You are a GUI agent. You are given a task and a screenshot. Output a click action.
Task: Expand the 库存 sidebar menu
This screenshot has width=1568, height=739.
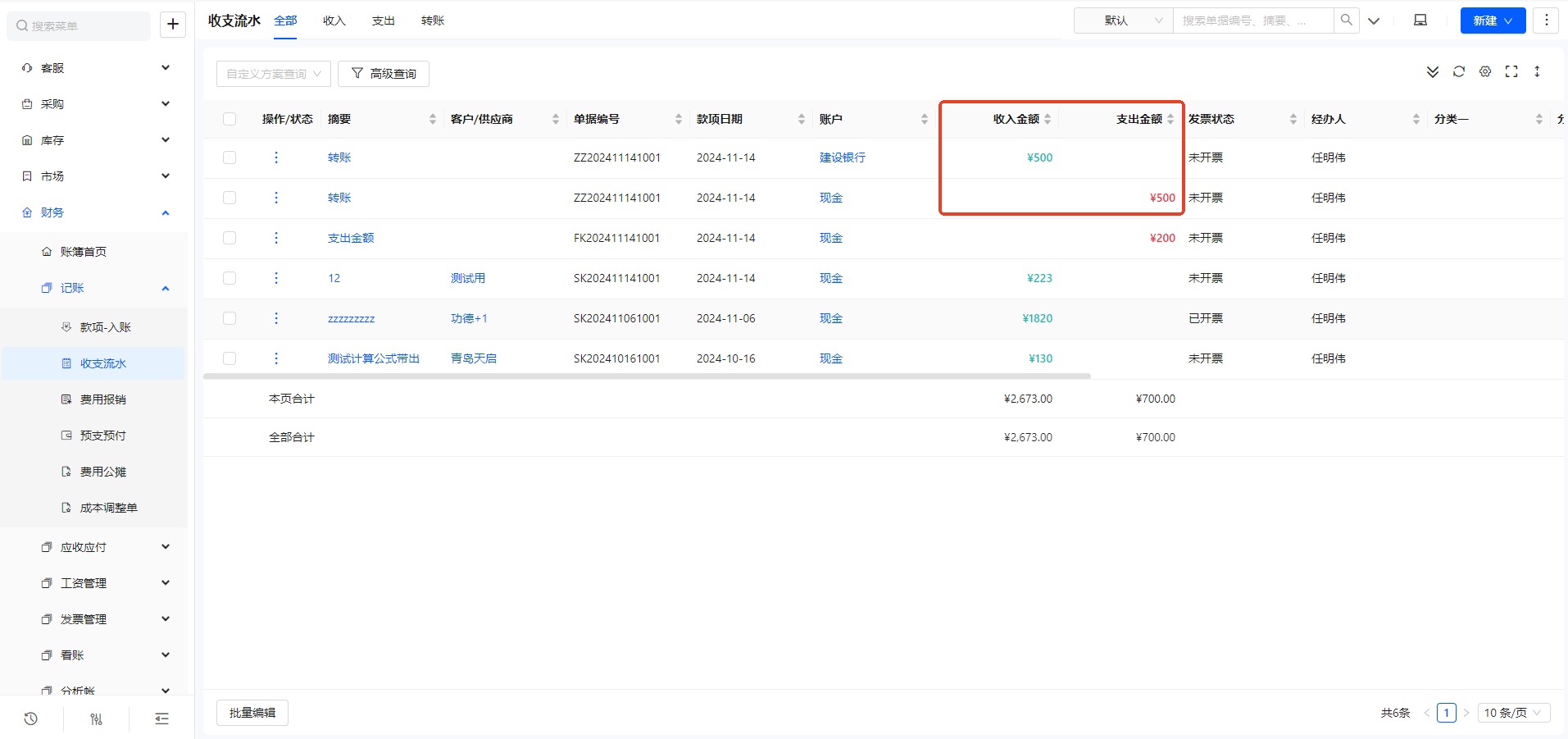pos(96,140)
